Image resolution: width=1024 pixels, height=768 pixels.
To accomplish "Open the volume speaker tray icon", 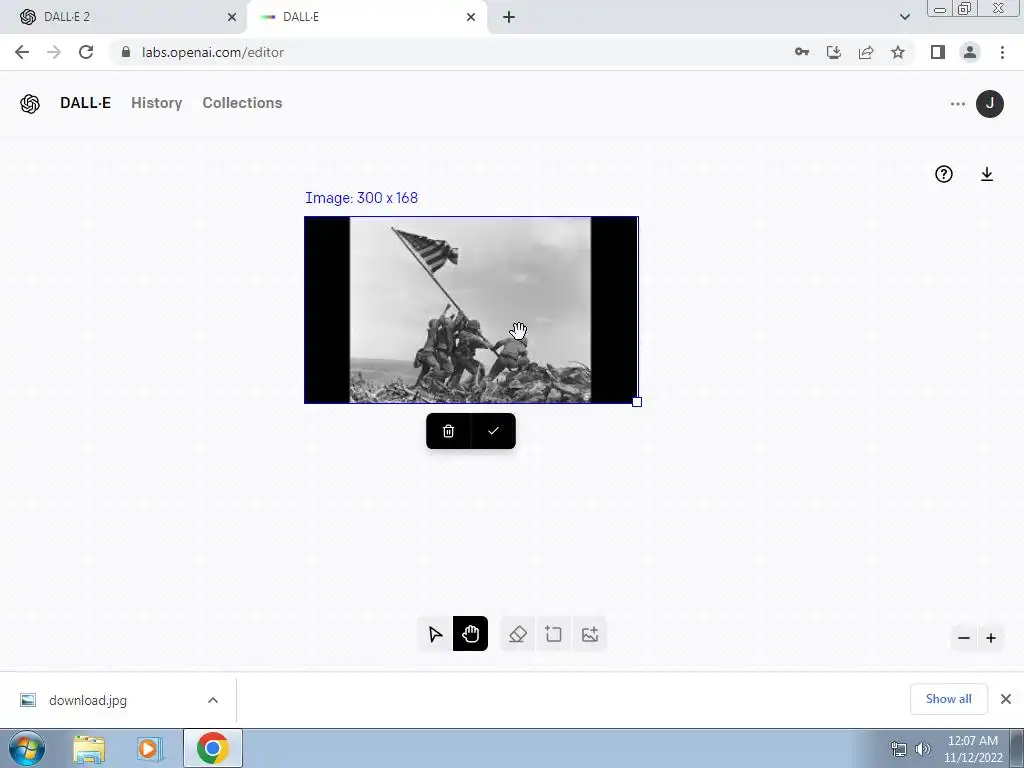I will click(x=922, y=749).
